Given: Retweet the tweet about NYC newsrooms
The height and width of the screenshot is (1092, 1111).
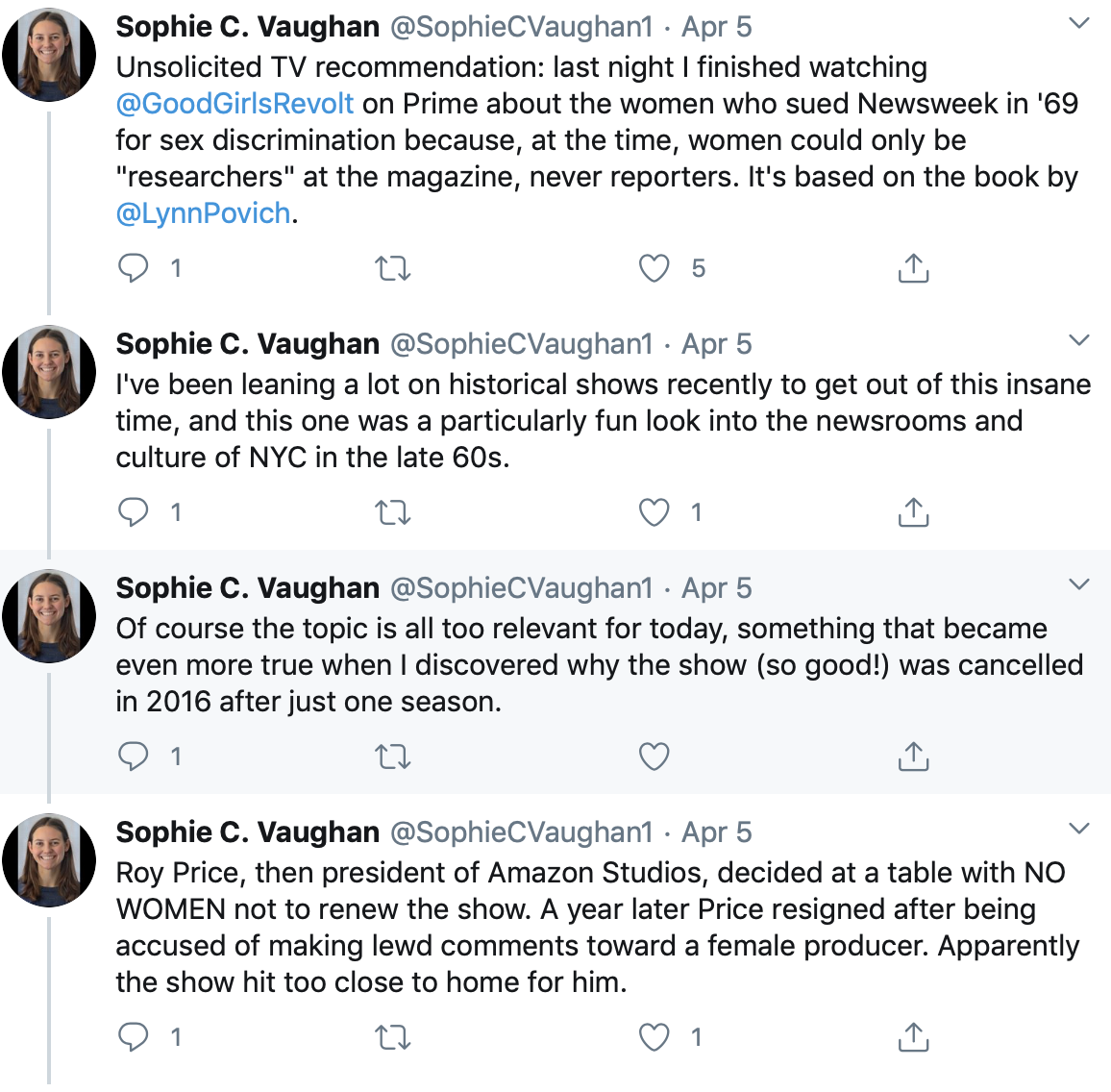Looking at the screenshot, I should click(x=392, y=512).
